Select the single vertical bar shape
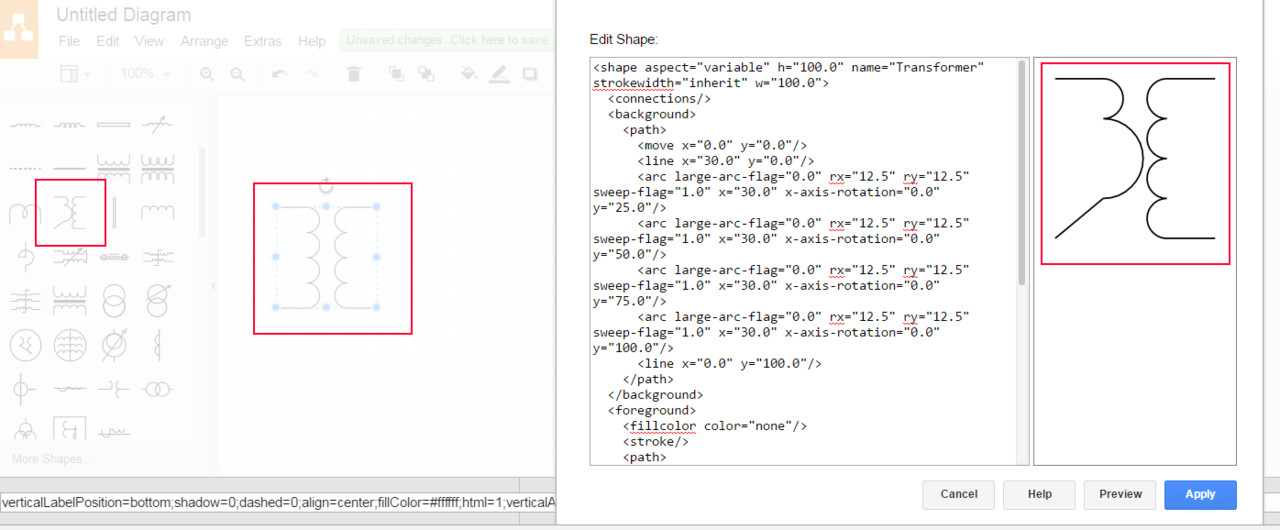 [x=113, y=212]
